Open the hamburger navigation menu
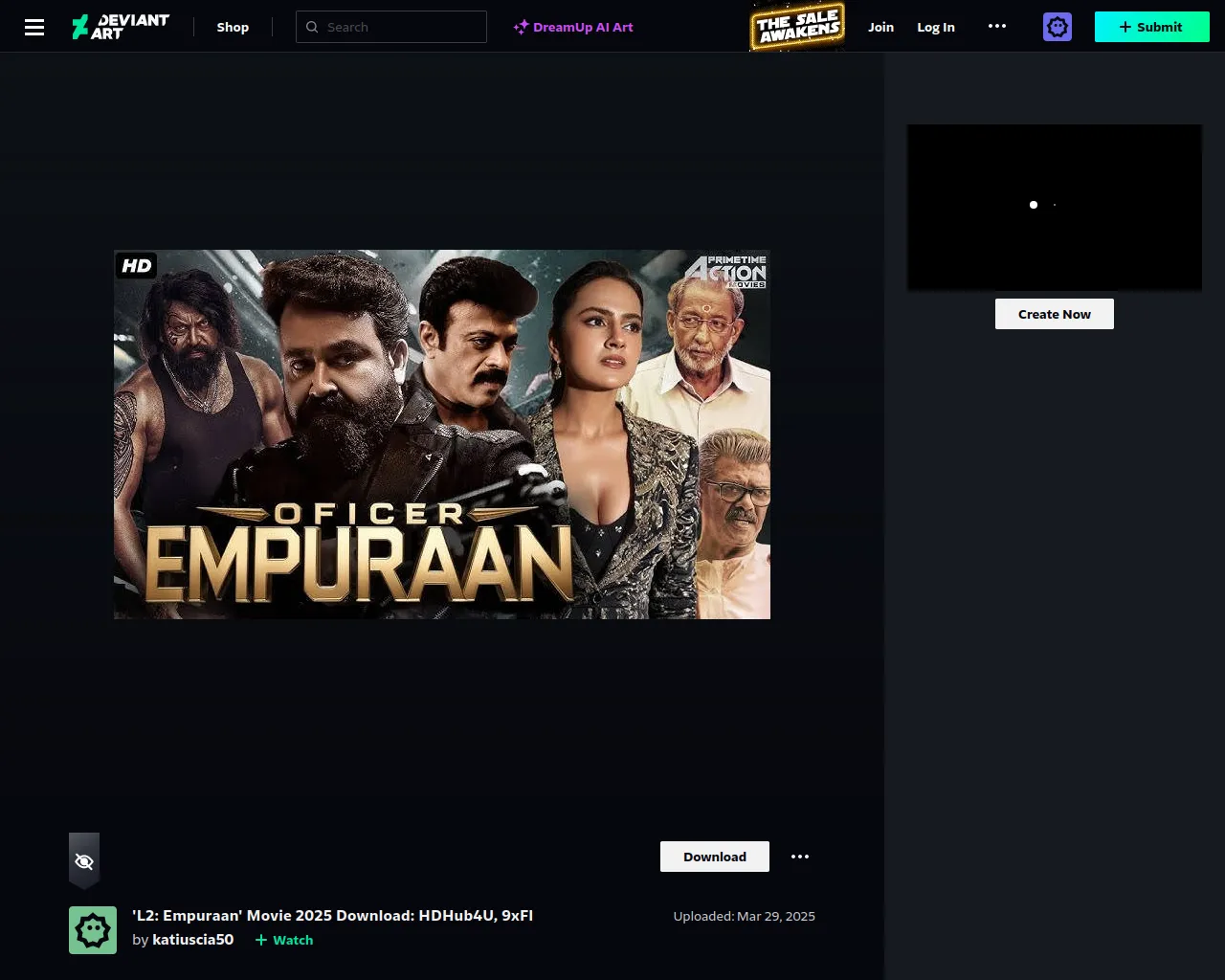1225x980 pixels. click(x=34, y=27)
